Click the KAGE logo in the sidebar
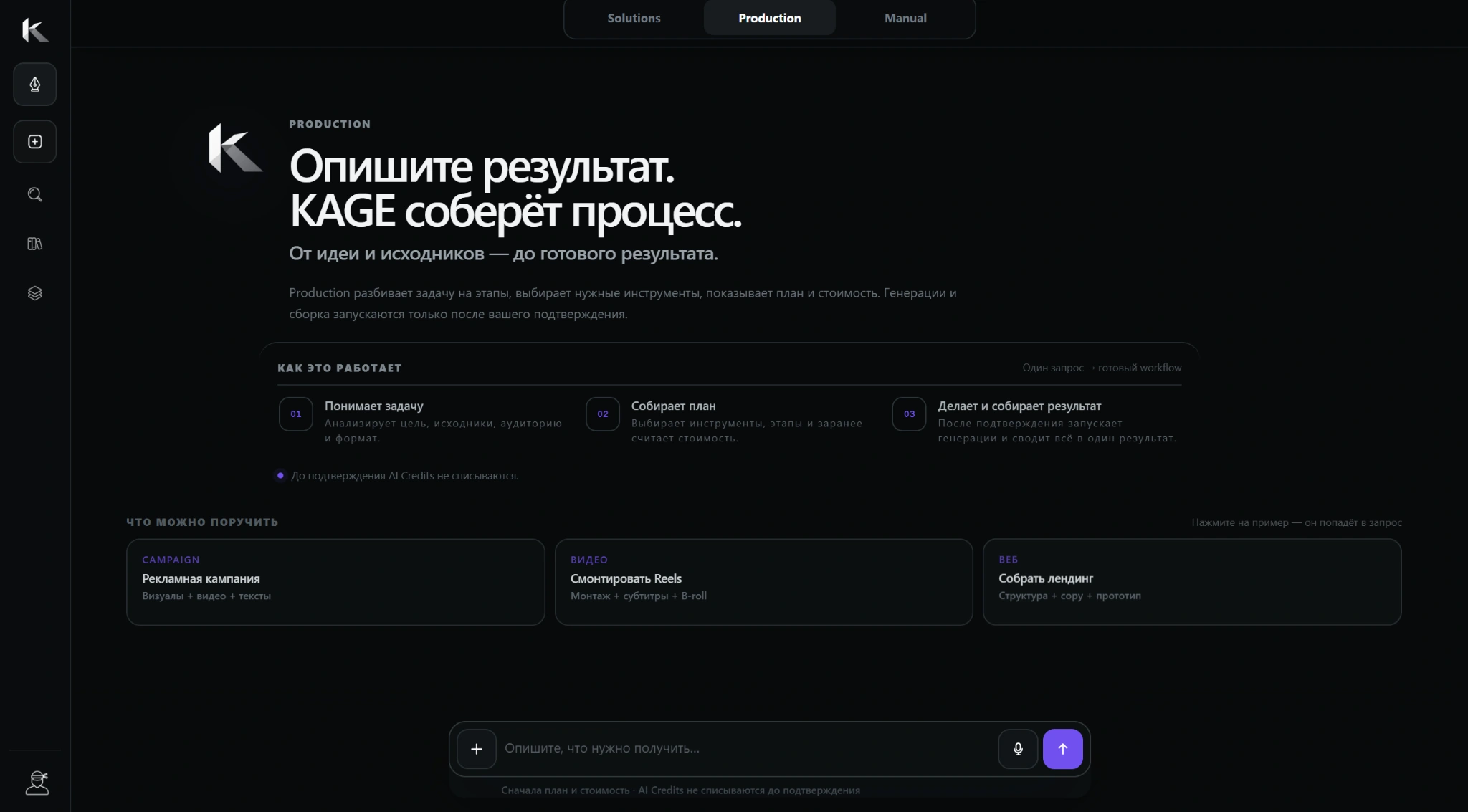Image resolution: width=1468 pixels, height=812 pixels. click(35, 30)
